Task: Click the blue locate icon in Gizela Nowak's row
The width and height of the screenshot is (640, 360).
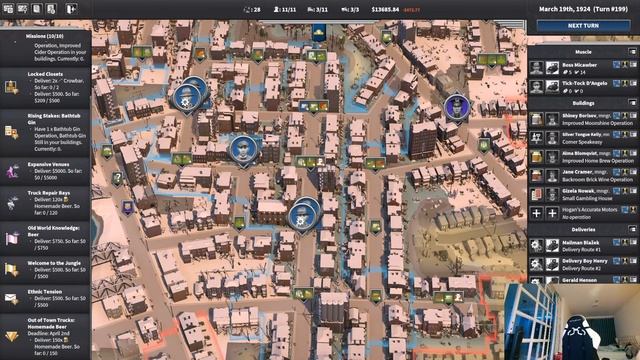Action: (x=616, y=191)
